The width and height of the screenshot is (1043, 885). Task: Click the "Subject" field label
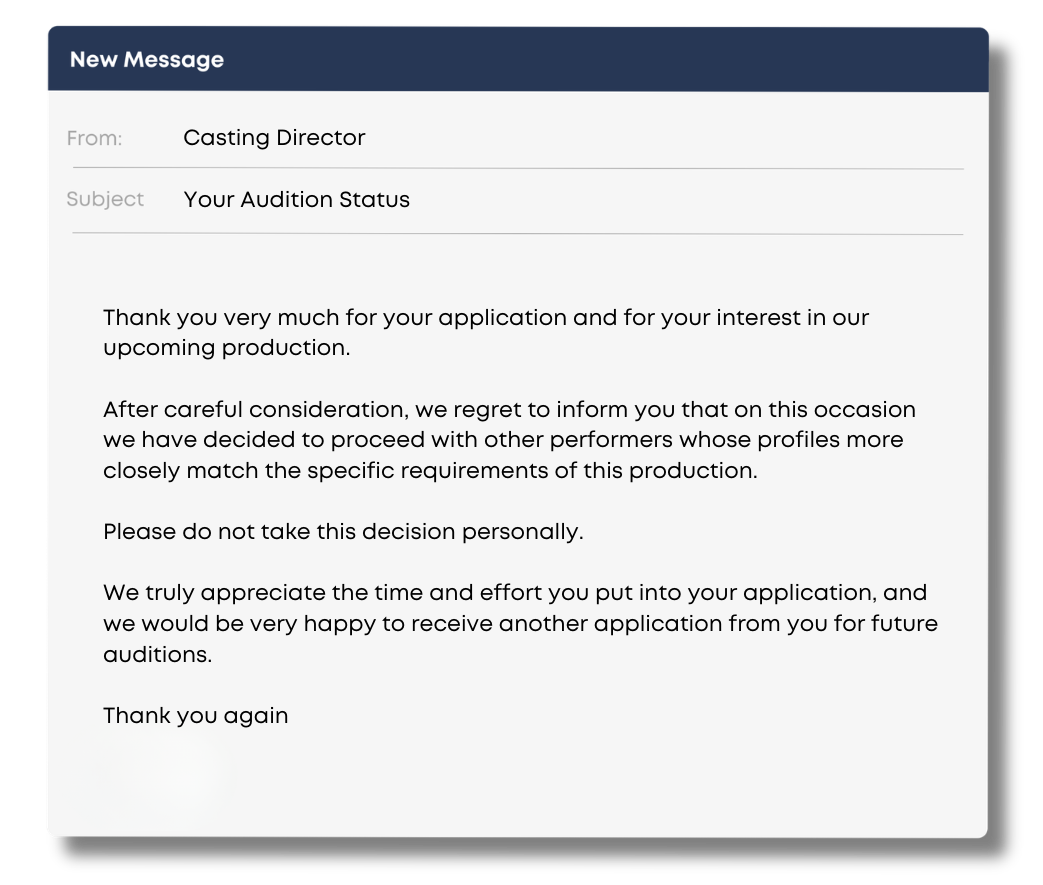(x=105, y=199)
